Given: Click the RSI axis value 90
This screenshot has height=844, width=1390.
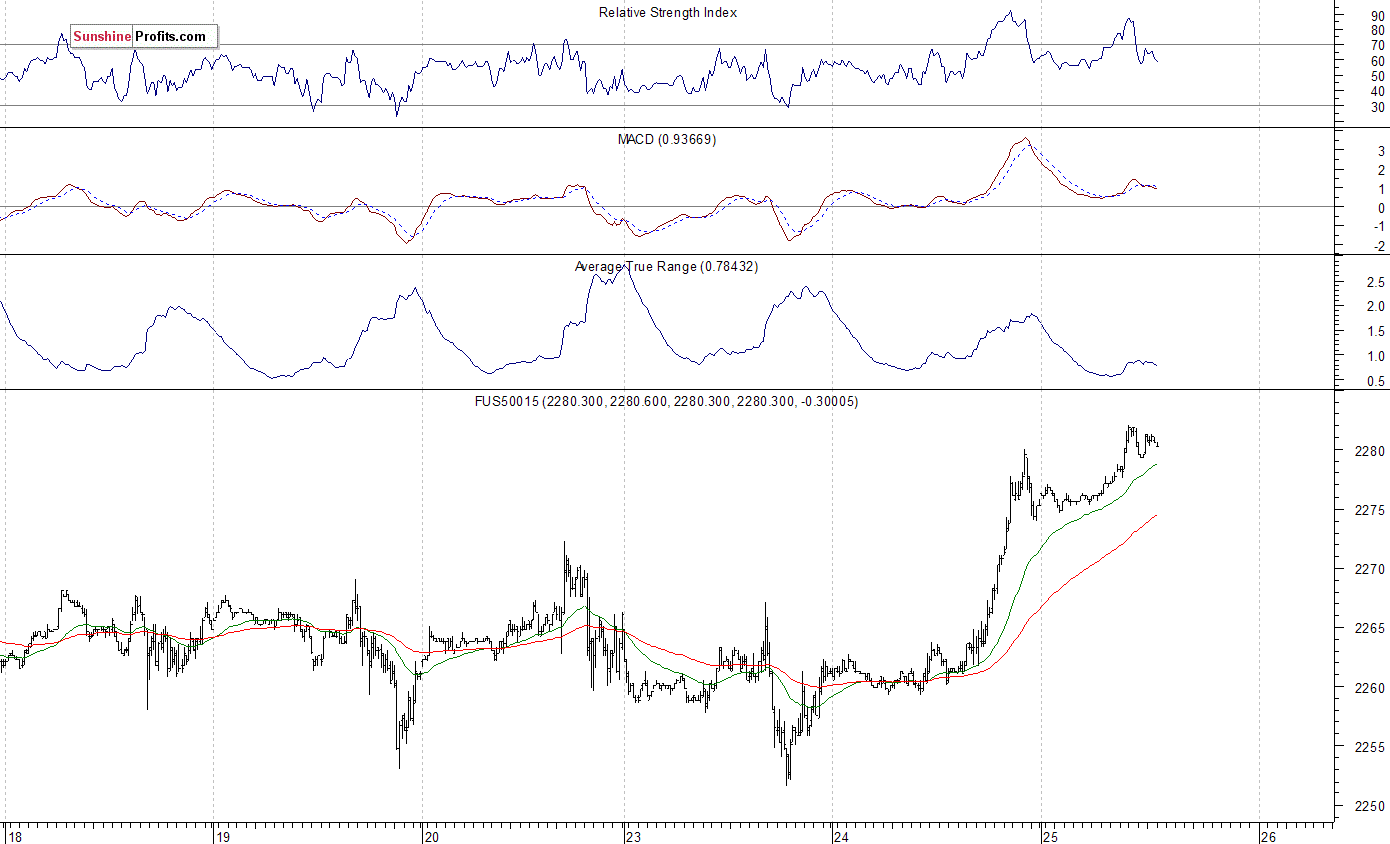Looking at the screenshot, I should 1377,15.
